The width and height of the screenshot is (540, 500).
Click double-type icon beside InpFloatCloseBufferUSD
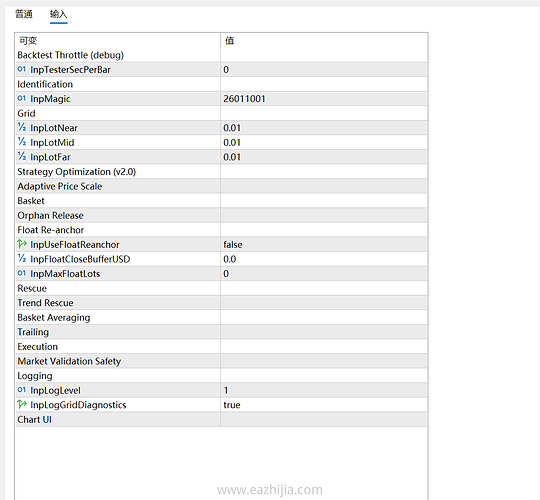22,259
